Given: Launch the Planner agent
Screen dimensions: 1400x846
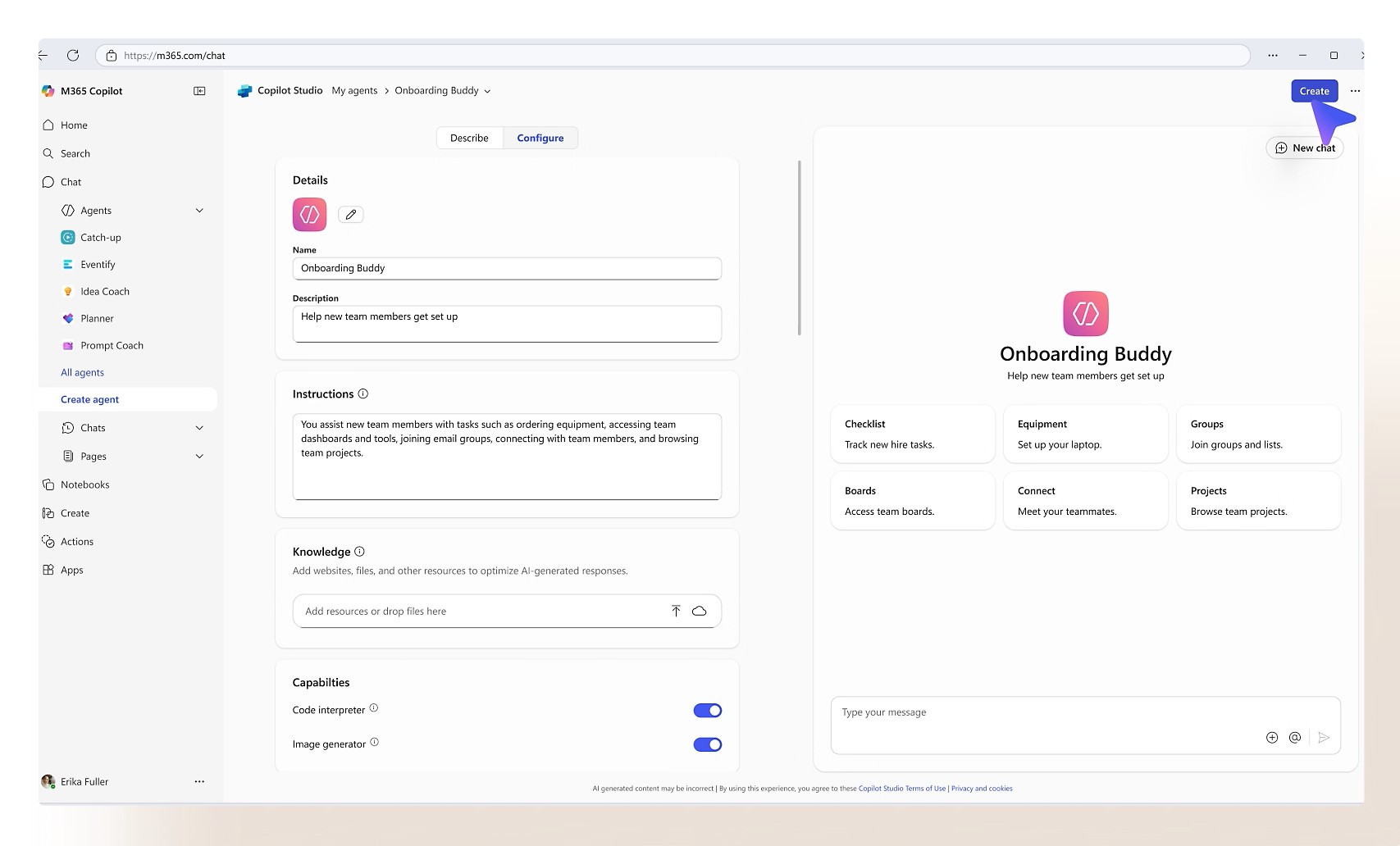Looking at the screenshot, I should pos(98,318).
